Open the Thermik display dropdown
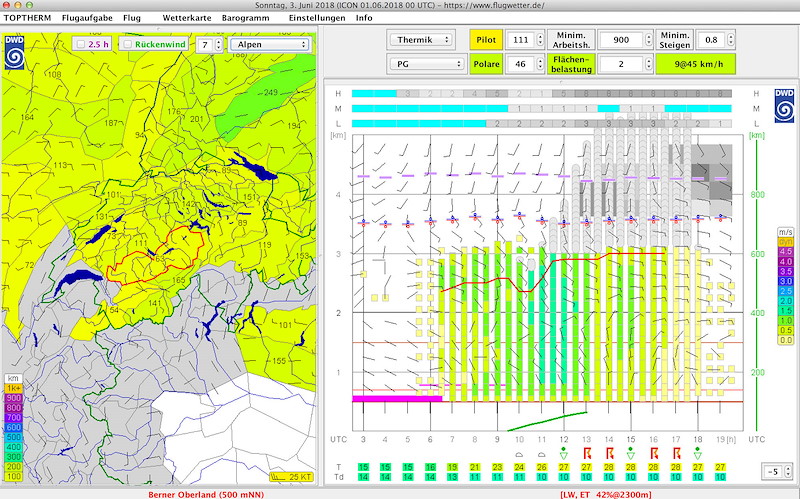 (421, 40)
